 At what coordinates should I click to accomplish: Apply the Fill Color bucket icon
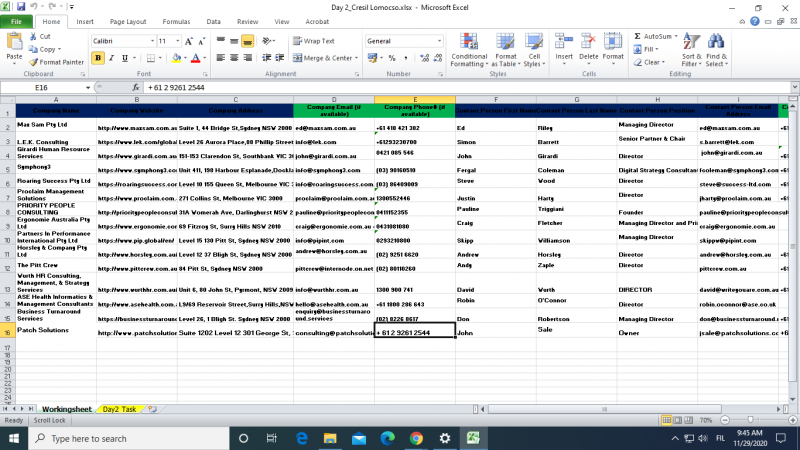(x=176, y=58)
